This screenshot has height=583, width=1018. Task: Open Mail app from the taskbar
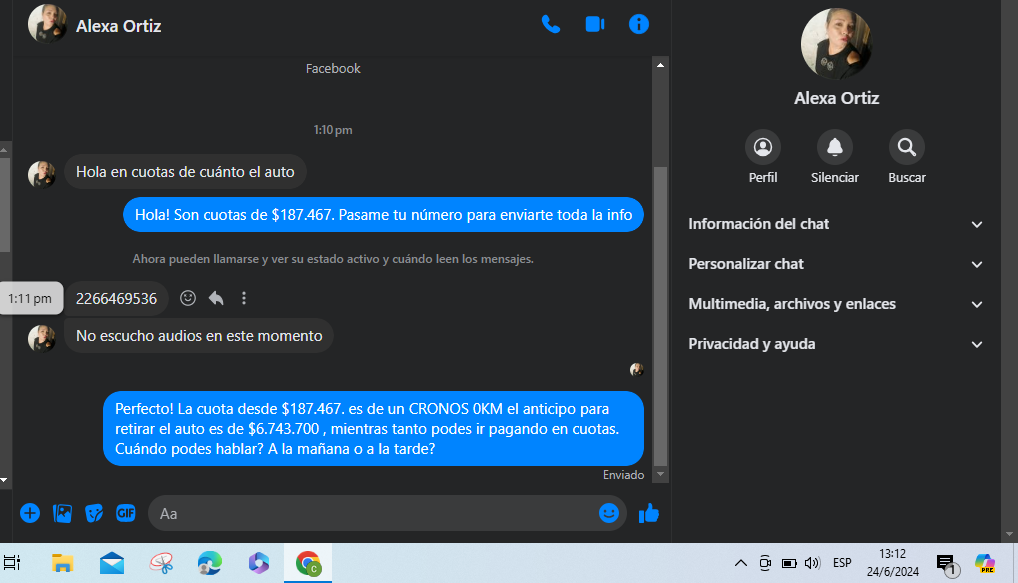[112, 563]
